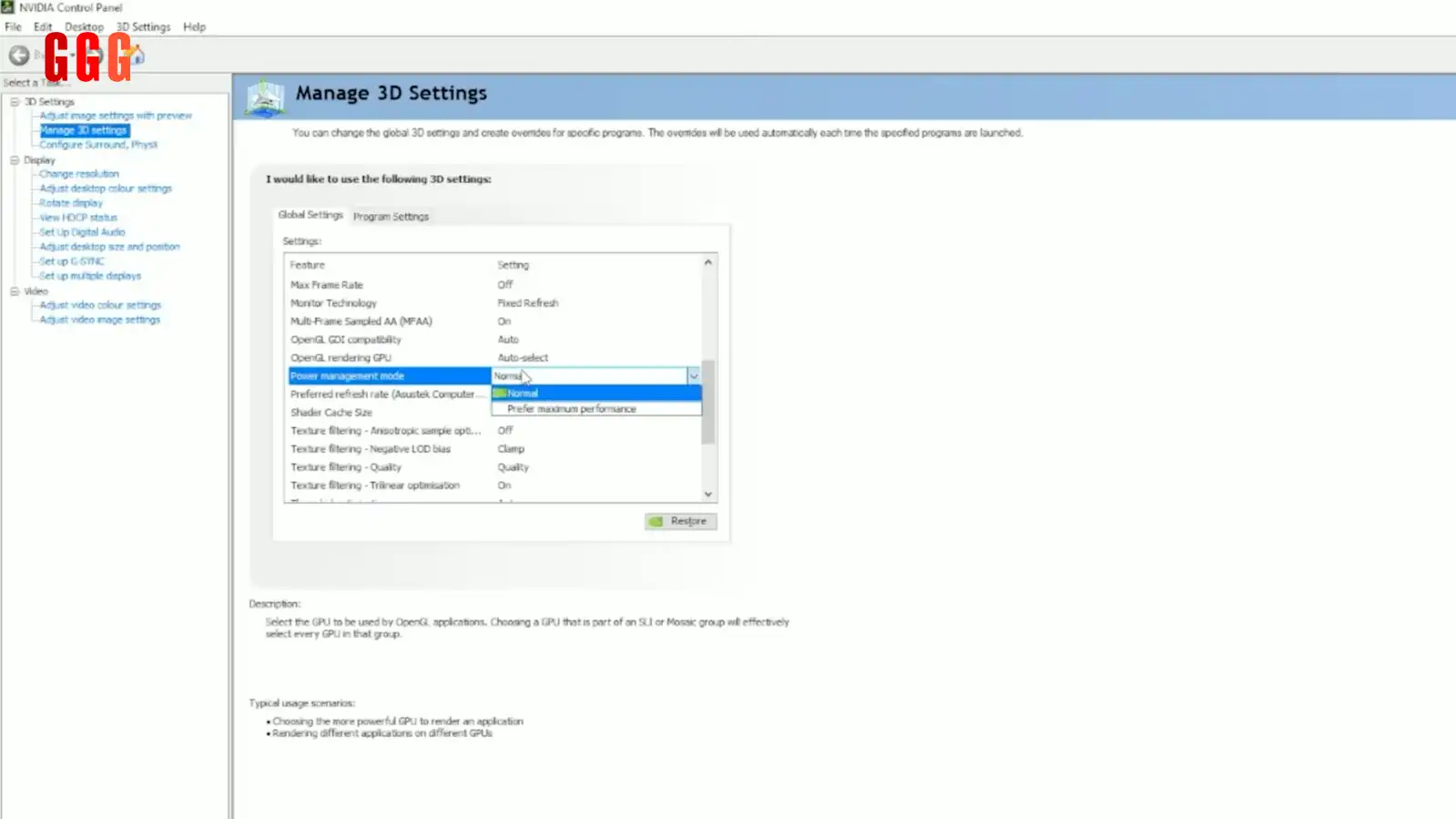Open the 3D Settings menu
The width and height of the screenshot is (1456, 819).
coord(143,26)
